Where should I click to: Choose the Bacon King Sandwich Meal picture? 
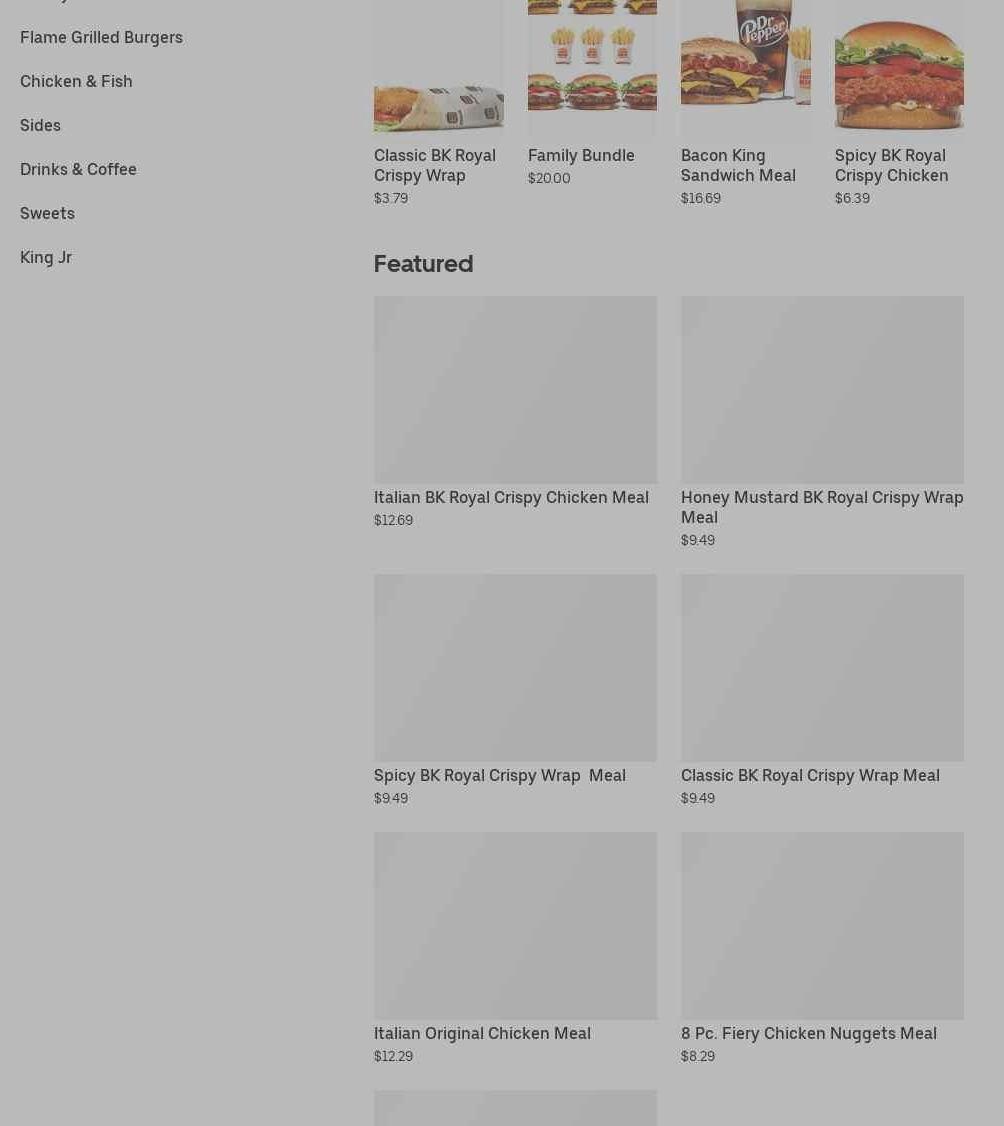pyautogui.click(x=745, y=68)
